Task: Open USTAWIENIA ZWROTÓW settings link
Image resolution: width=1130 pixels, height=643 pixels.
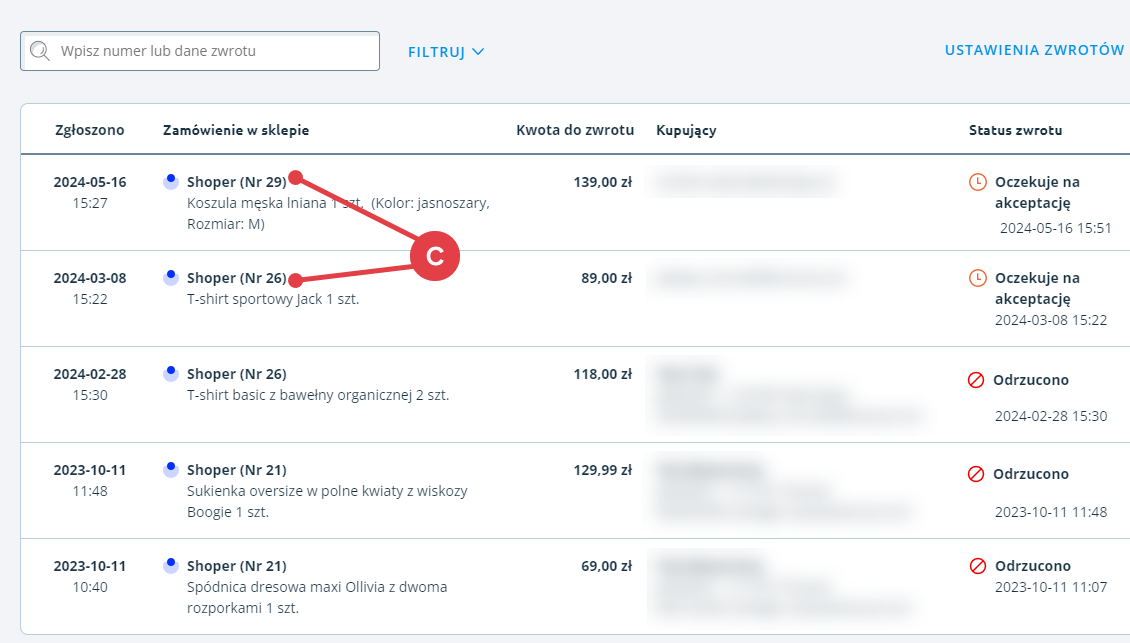Action: 1034,50
